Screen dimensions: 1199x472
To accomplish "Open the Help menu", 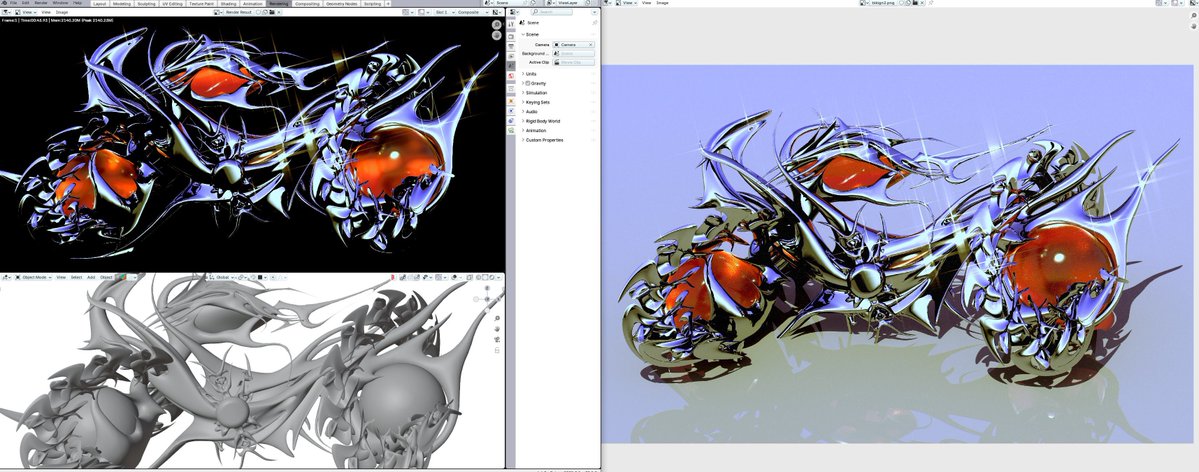I will [77, 3].
